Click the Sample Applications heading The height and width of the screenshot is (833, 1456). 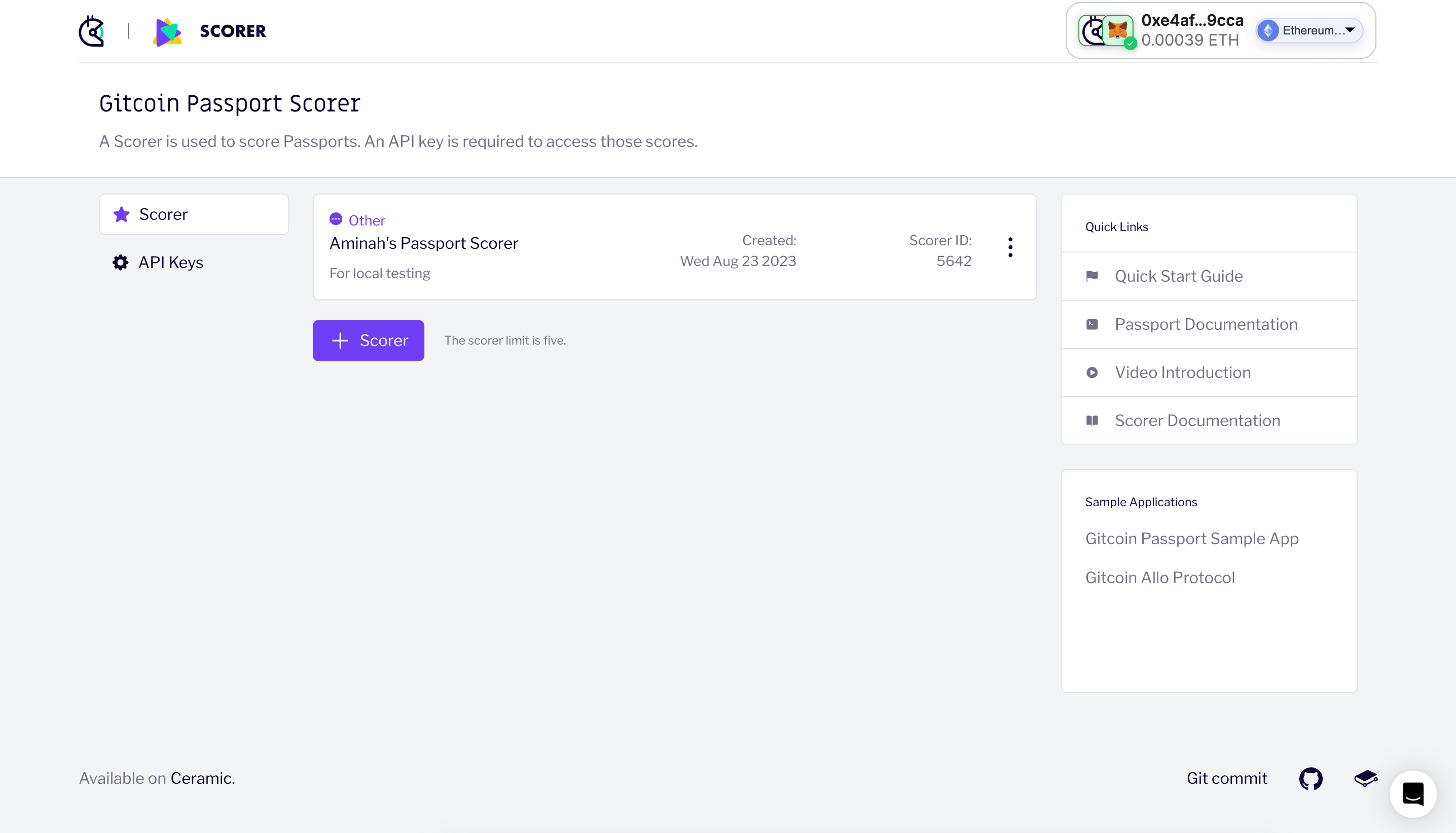tap(1141, 502)
